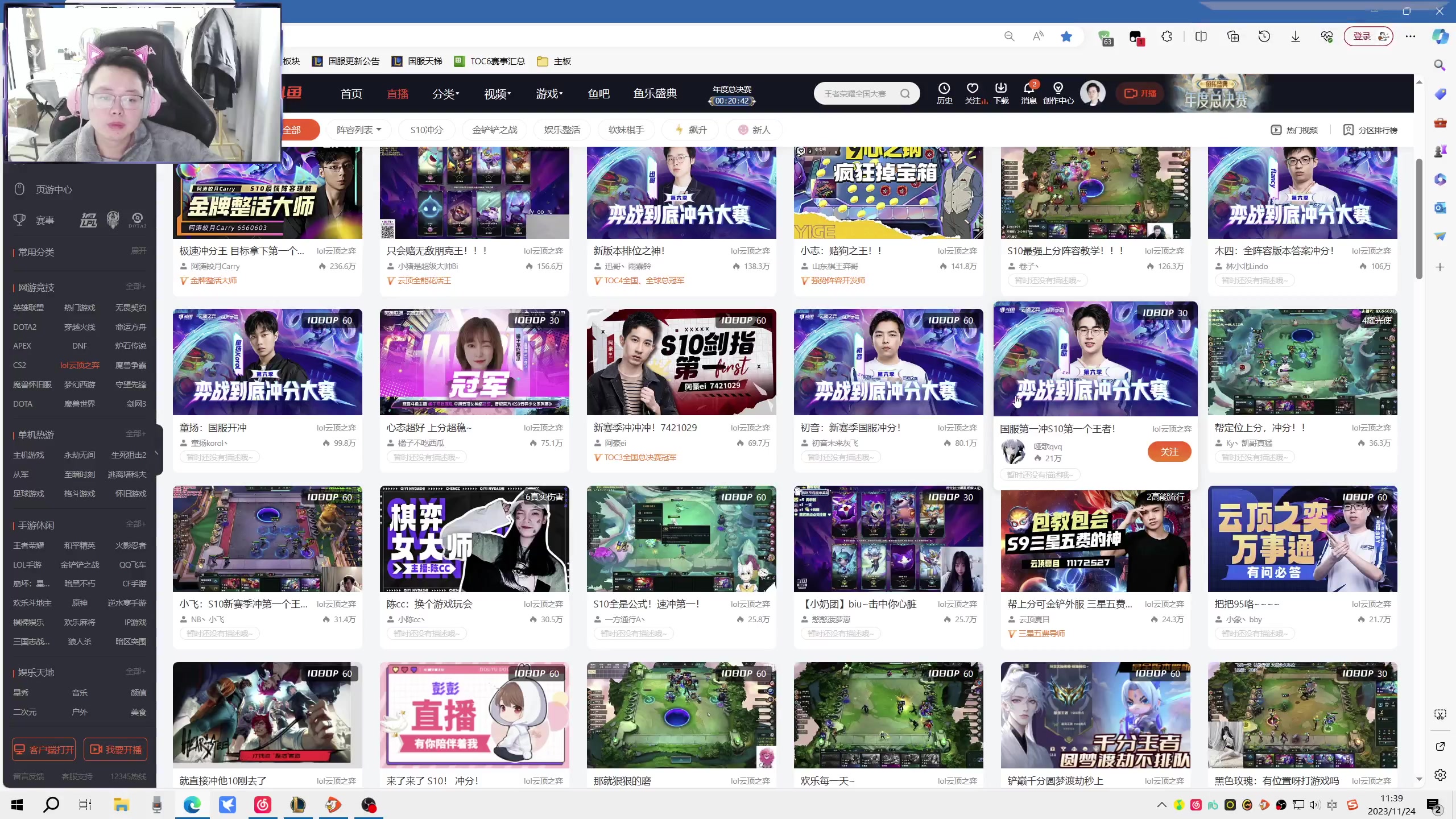Click the Download (下载) icon in header

coord(1001,93)
